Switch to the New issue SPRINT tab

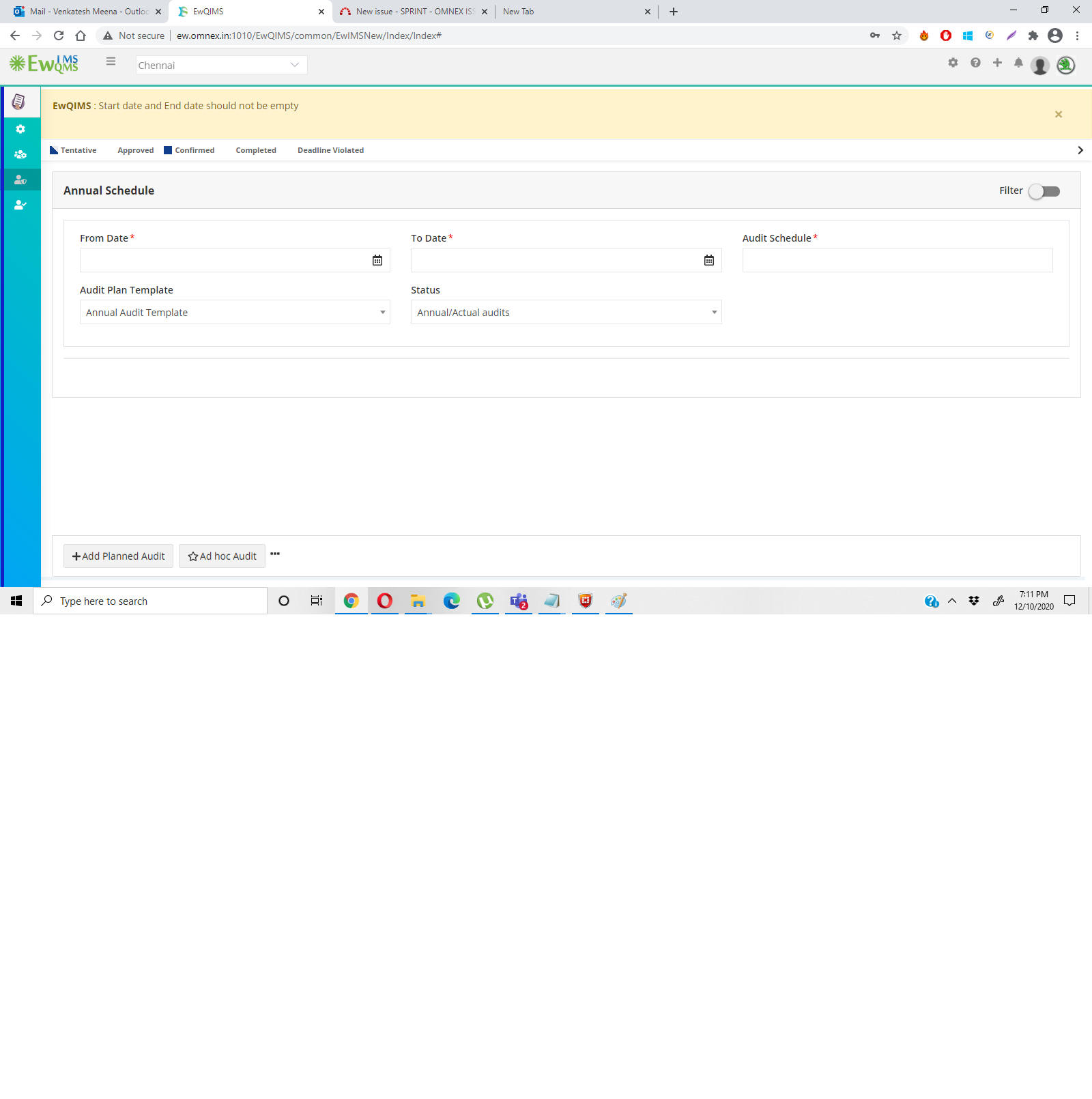[412, 12]
